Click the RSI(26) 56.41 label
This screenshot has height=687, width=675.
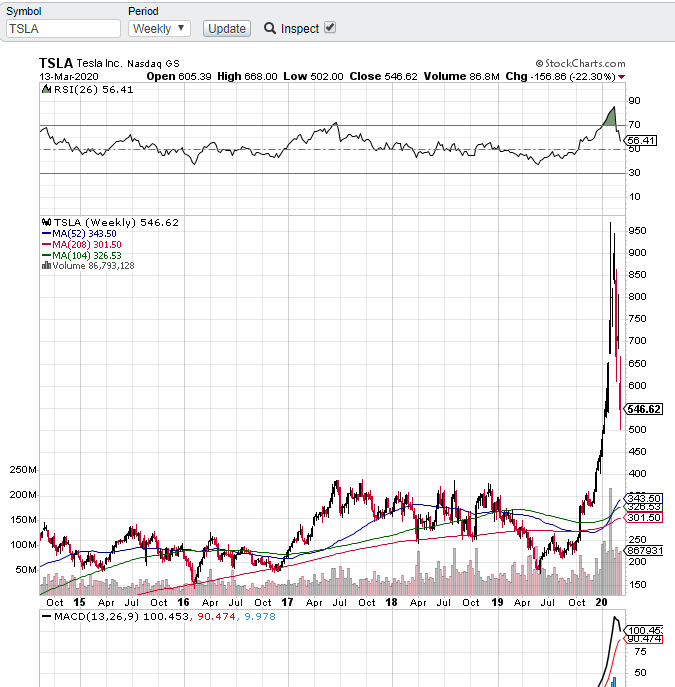point(94,89)
